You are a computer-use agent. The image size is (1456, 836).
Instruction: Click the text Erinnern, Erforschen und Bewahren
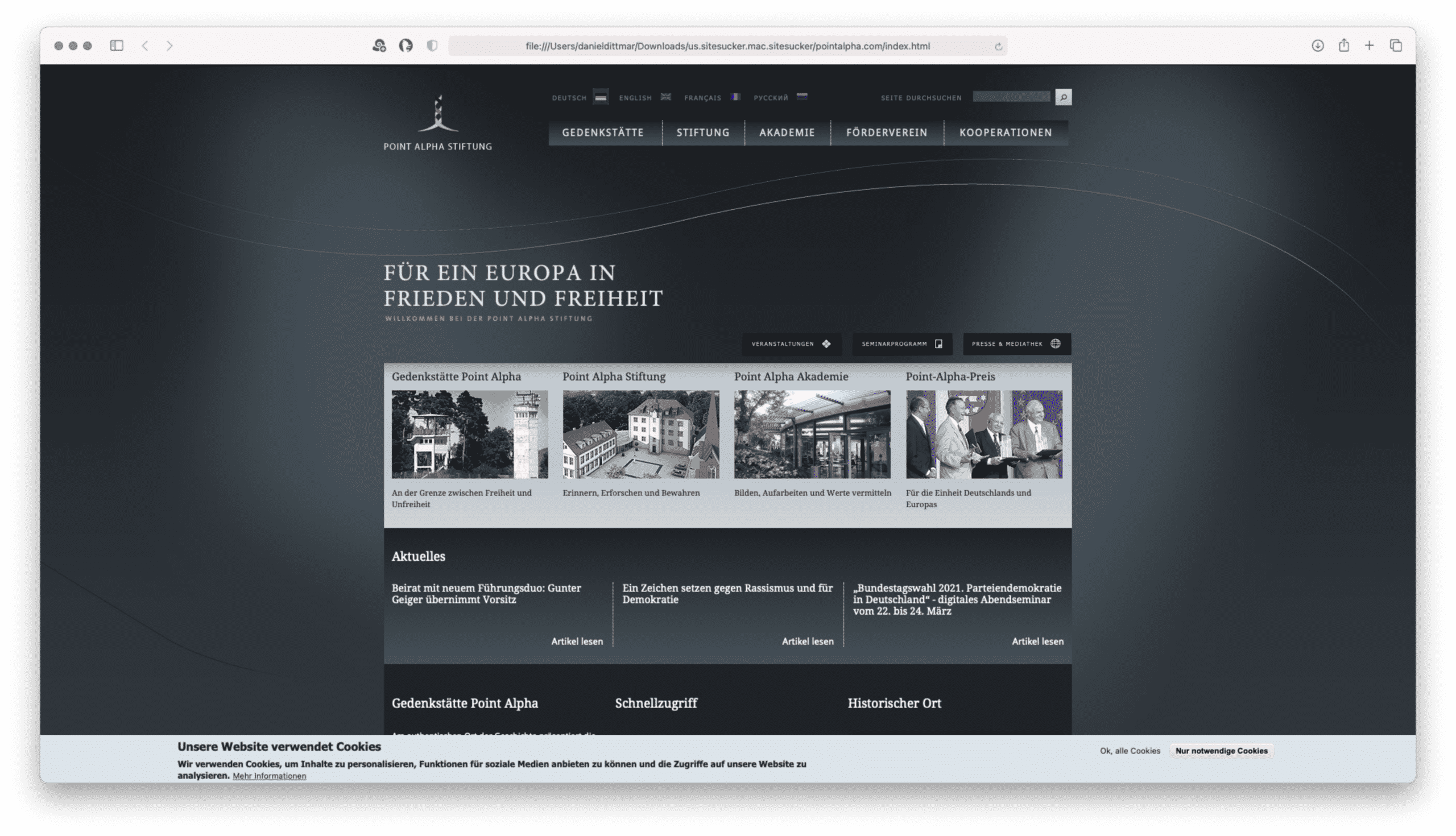631,493
